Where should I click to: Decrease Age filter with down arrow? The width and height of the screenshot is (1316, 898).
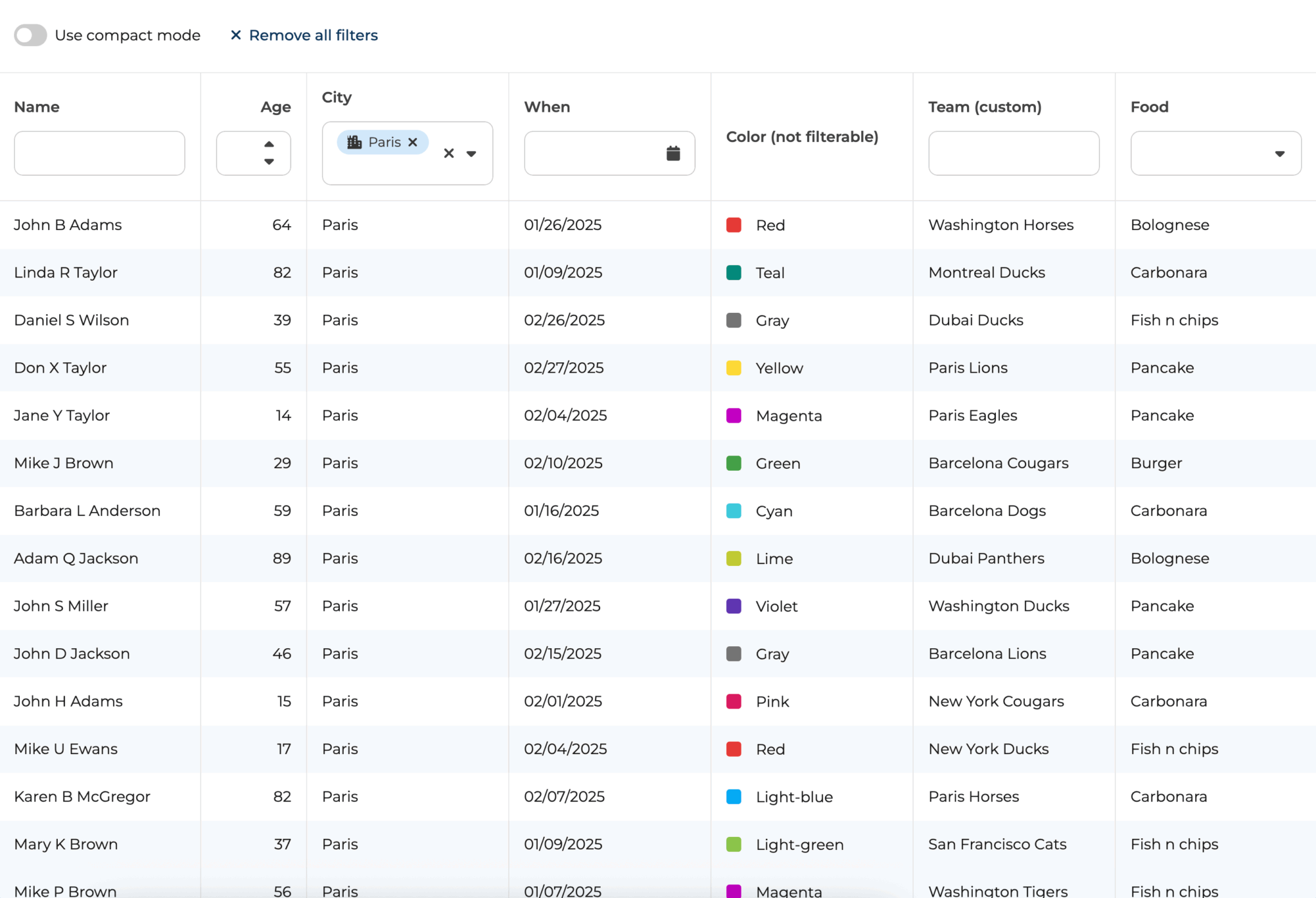[269, 162]
